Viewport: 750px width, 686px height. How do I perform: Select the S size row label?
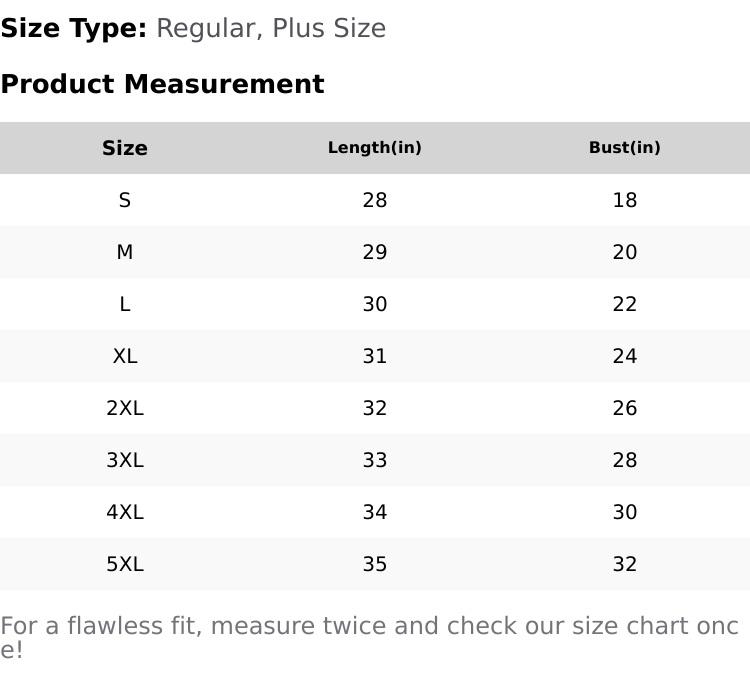(125, 200)
